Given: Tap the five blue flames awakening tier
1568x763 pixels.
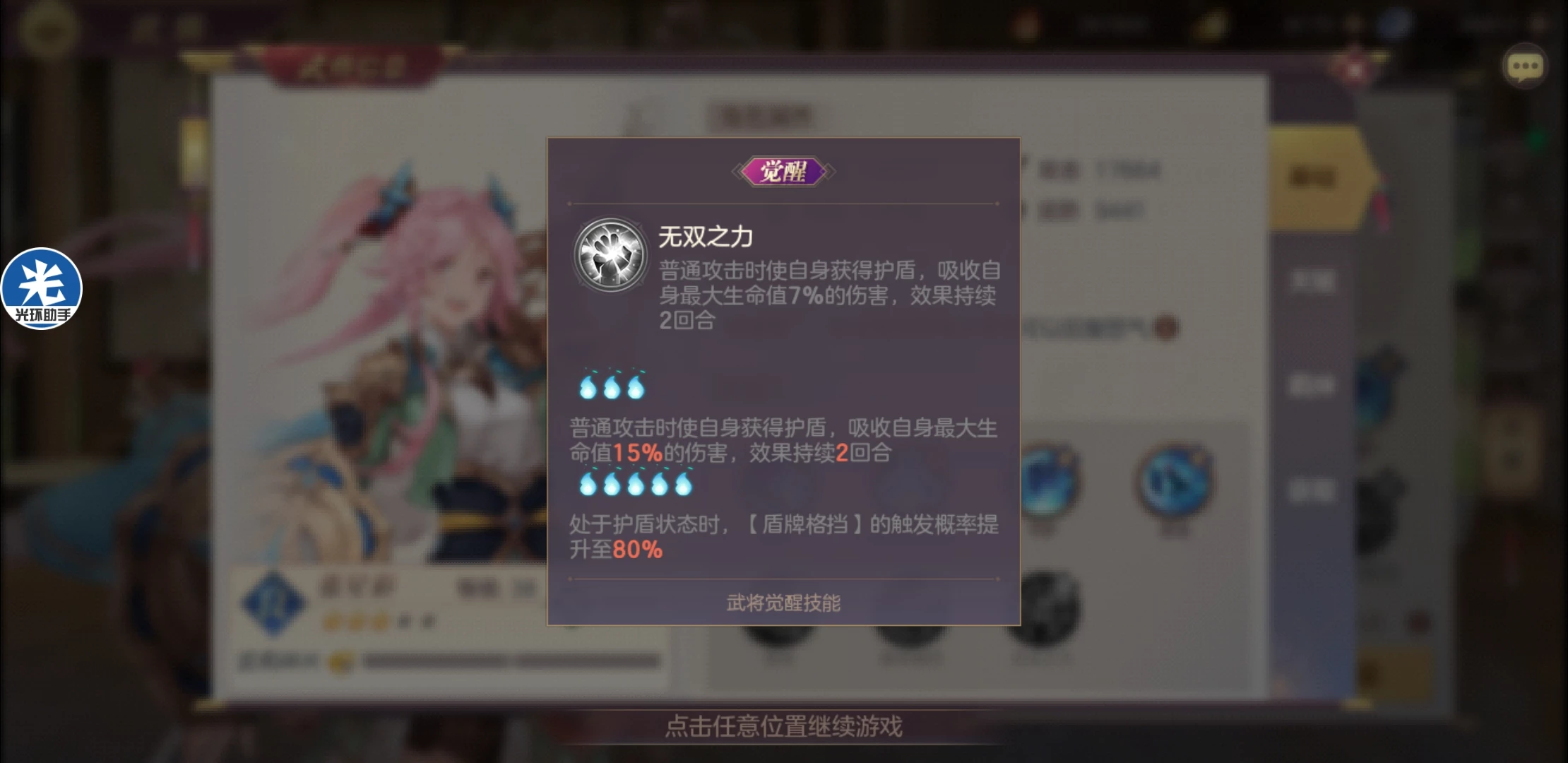Looking at the screenshot, I should 636,482.
